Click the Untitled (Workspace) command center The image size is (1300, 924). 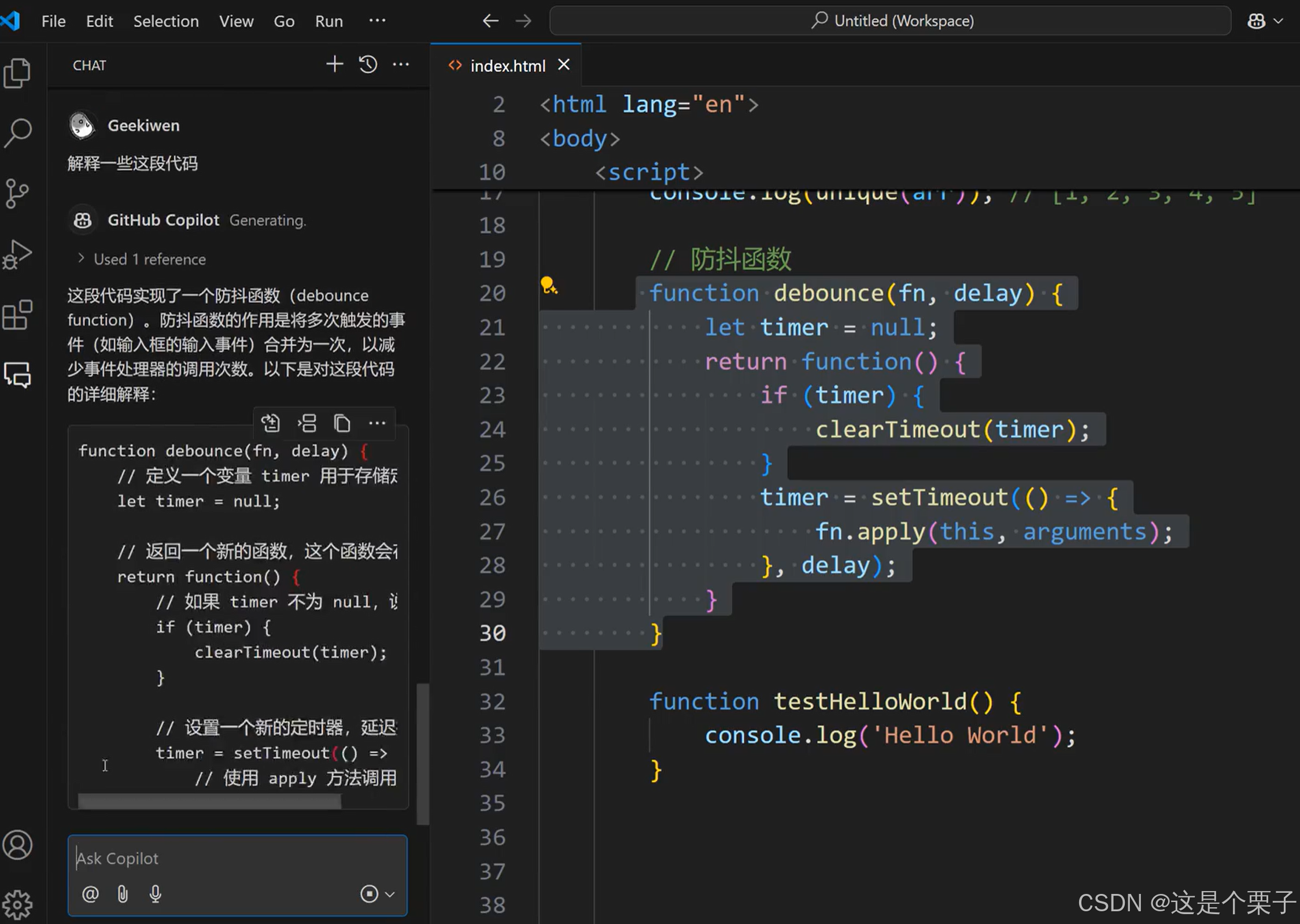click(891, 21)
